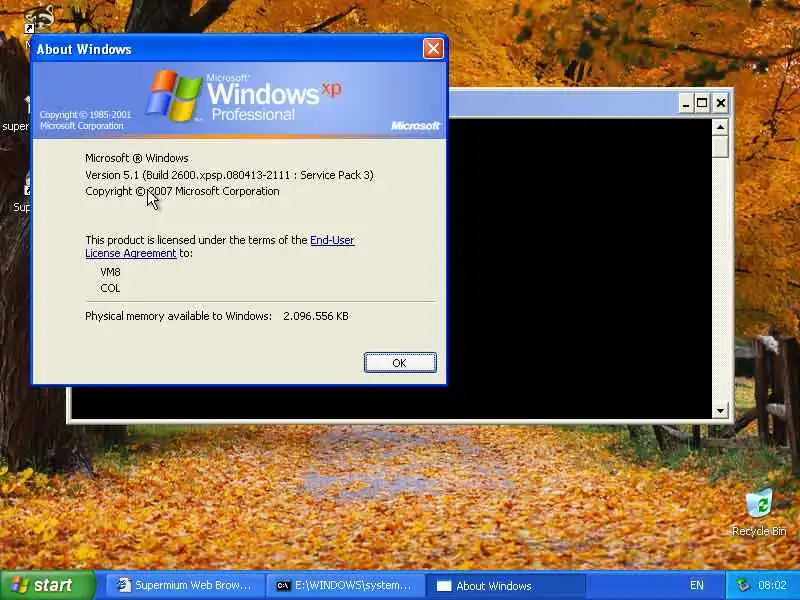Viewport: 800px width, 600px height.
Task: Click the EN language indicator
Action: pos(696,585)
